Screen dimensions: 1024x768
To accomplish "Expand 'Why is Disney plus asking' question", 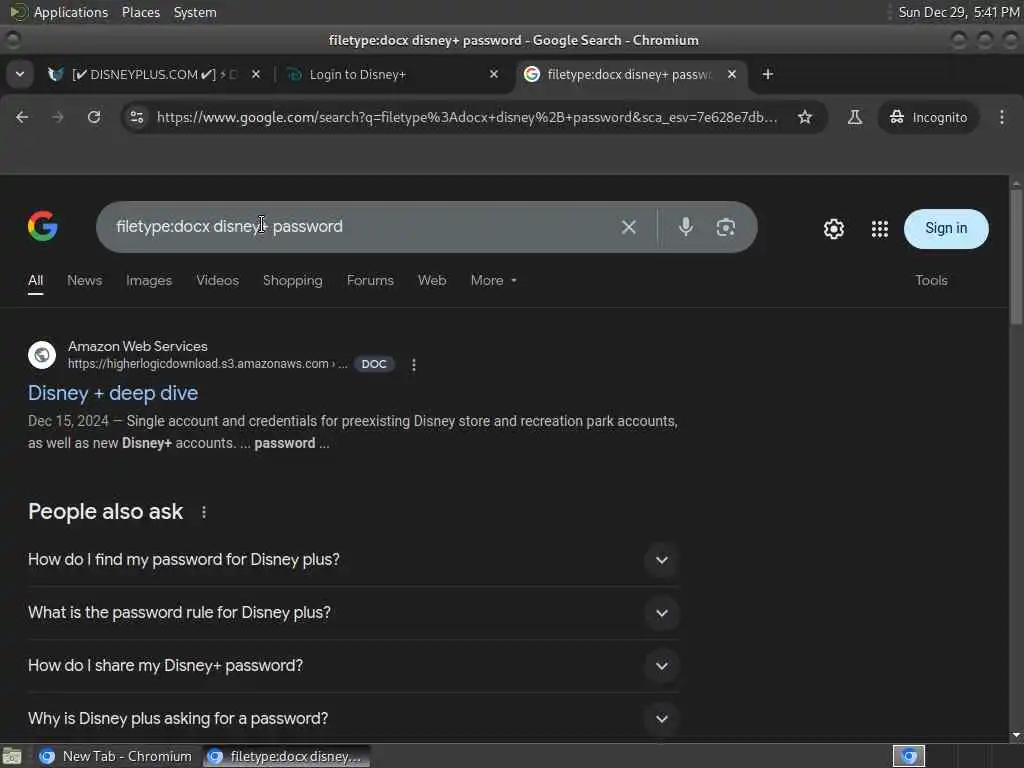I will pyautogui.click(x=353, y=718).
